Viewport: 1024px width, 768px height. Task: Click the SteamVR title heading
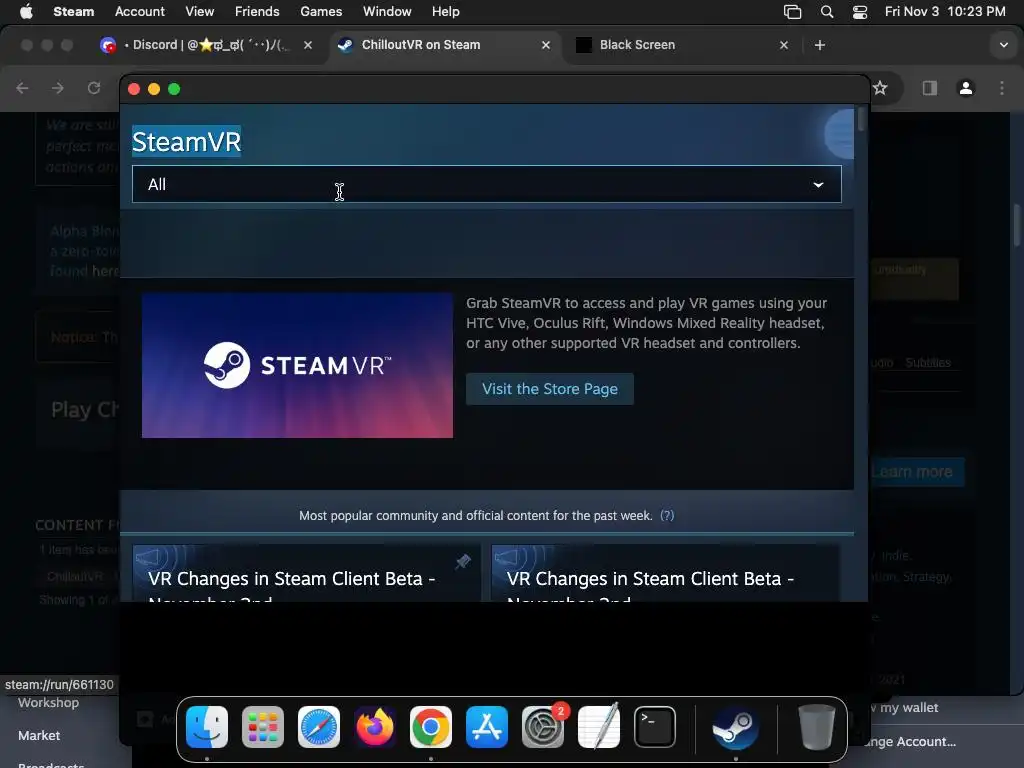tap(186, 142)
